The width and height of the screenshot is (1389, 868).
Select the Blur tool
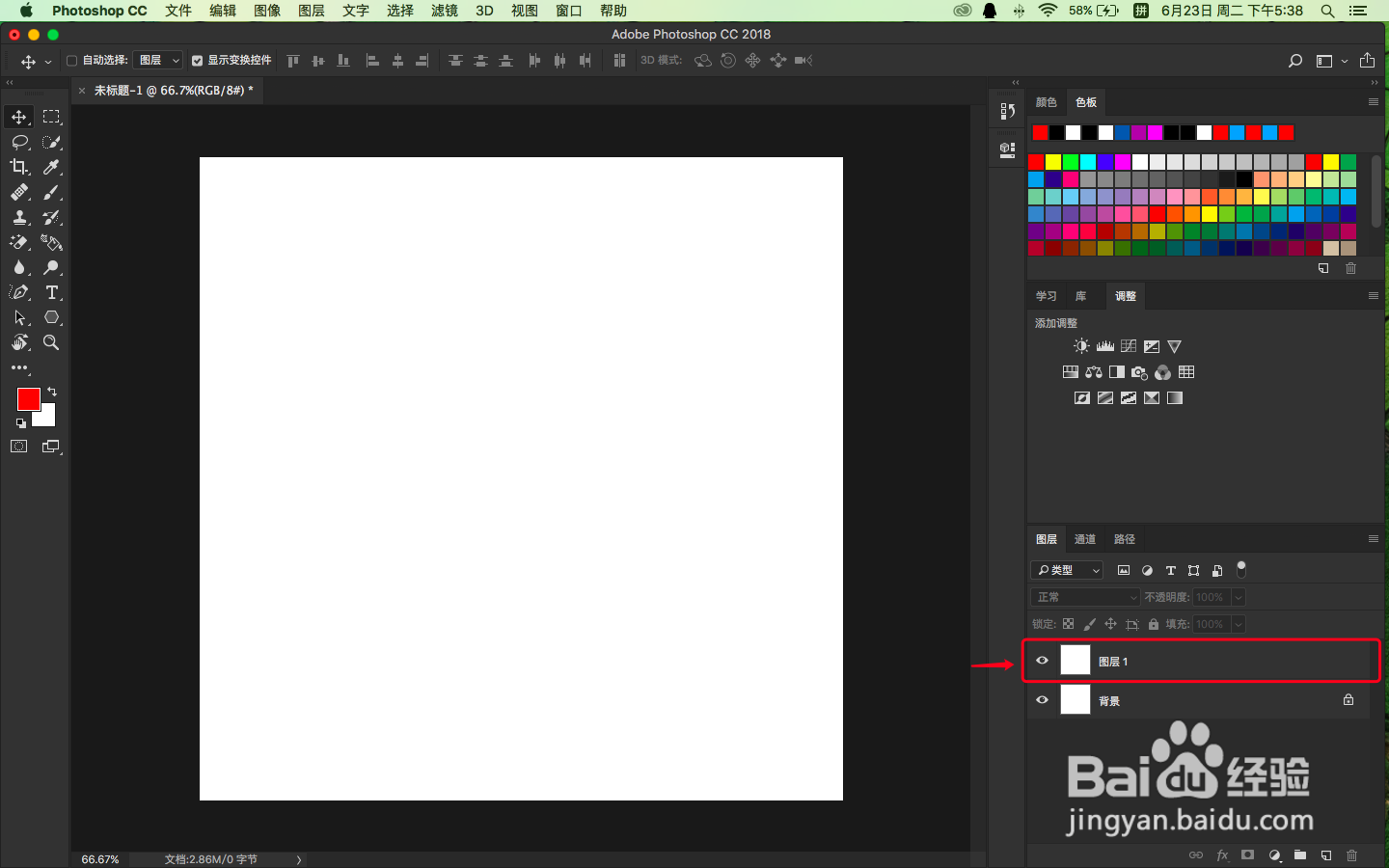(19, 267)
